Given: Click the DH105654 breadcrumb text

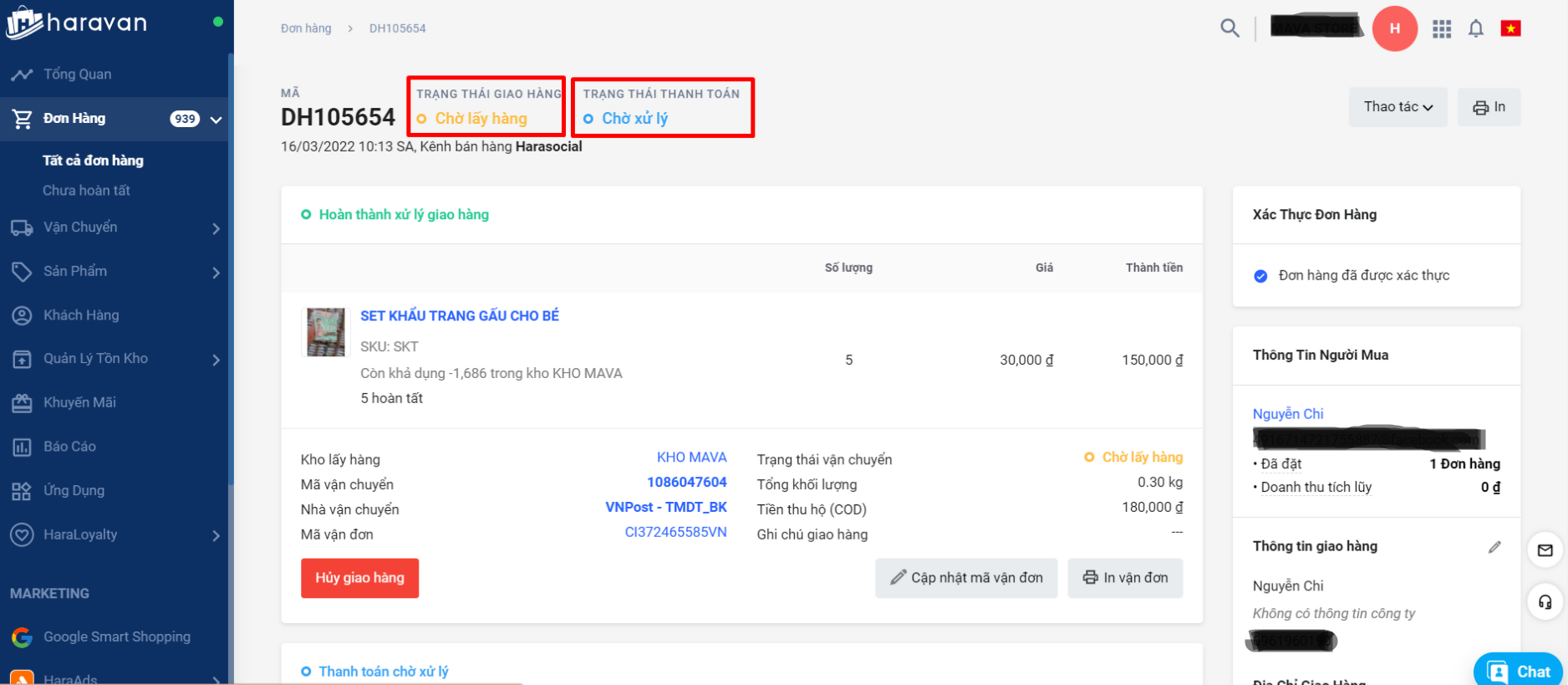Looking at the screenshot, I should pyautogui.click(x=398, y=28).
